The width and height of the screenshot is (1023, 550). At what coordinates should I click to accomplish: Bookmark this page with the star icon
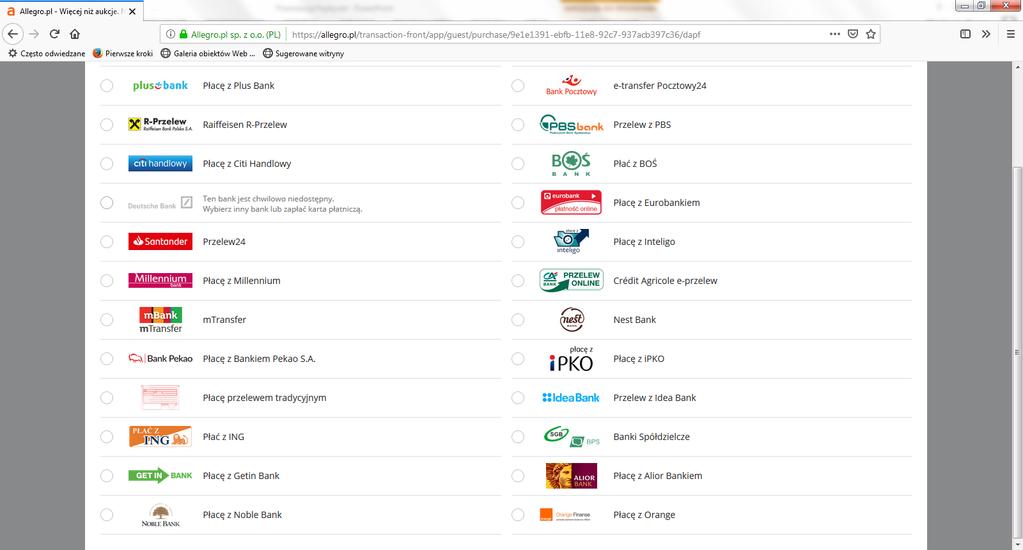(871, 34)
